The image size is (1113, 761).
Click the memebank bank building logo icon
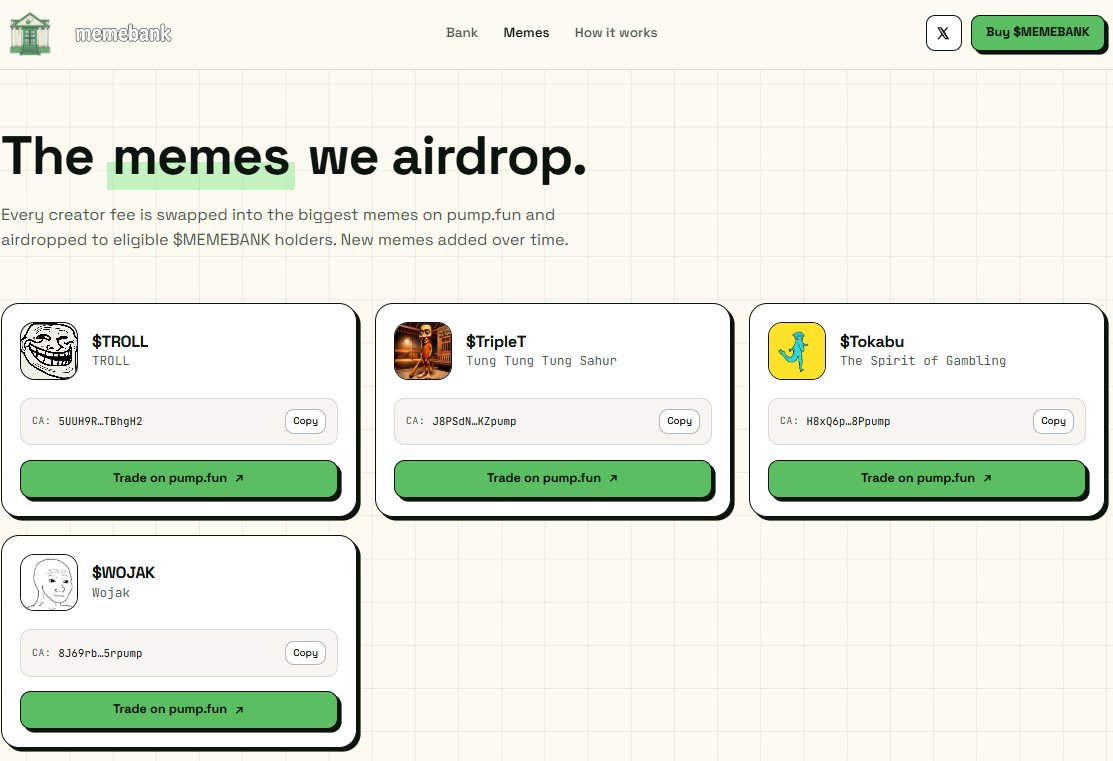click(x=30, y=33)
